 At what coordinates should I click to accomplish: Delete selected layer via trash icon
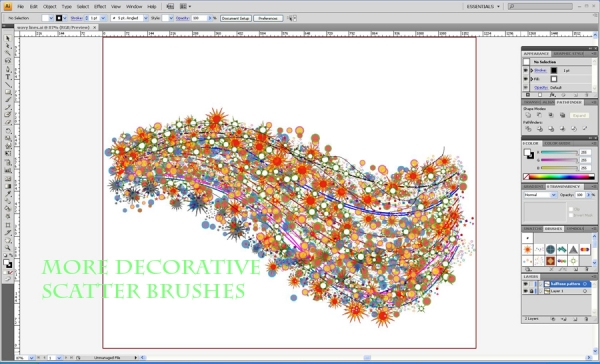[587, 319]
